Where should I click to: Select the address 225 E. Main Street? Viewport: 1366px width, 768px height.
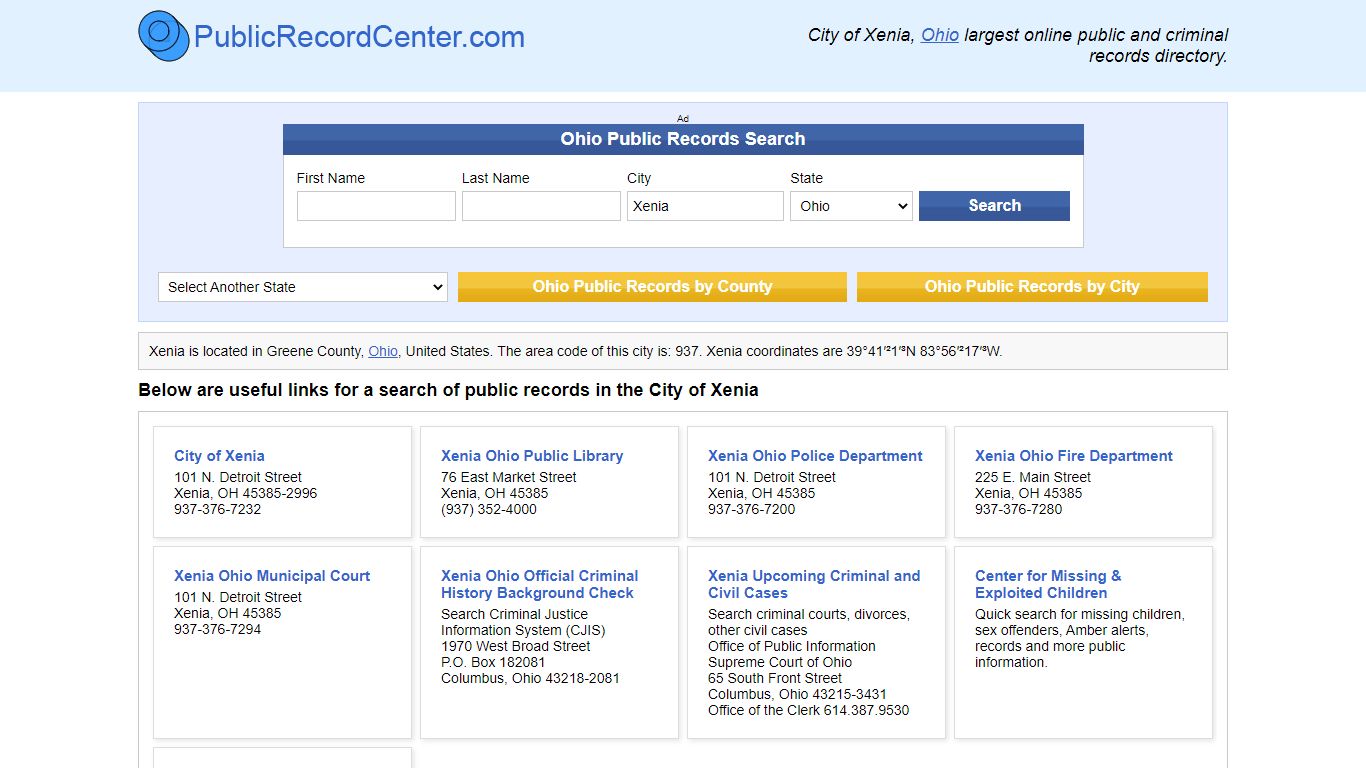click(1033, 477)
